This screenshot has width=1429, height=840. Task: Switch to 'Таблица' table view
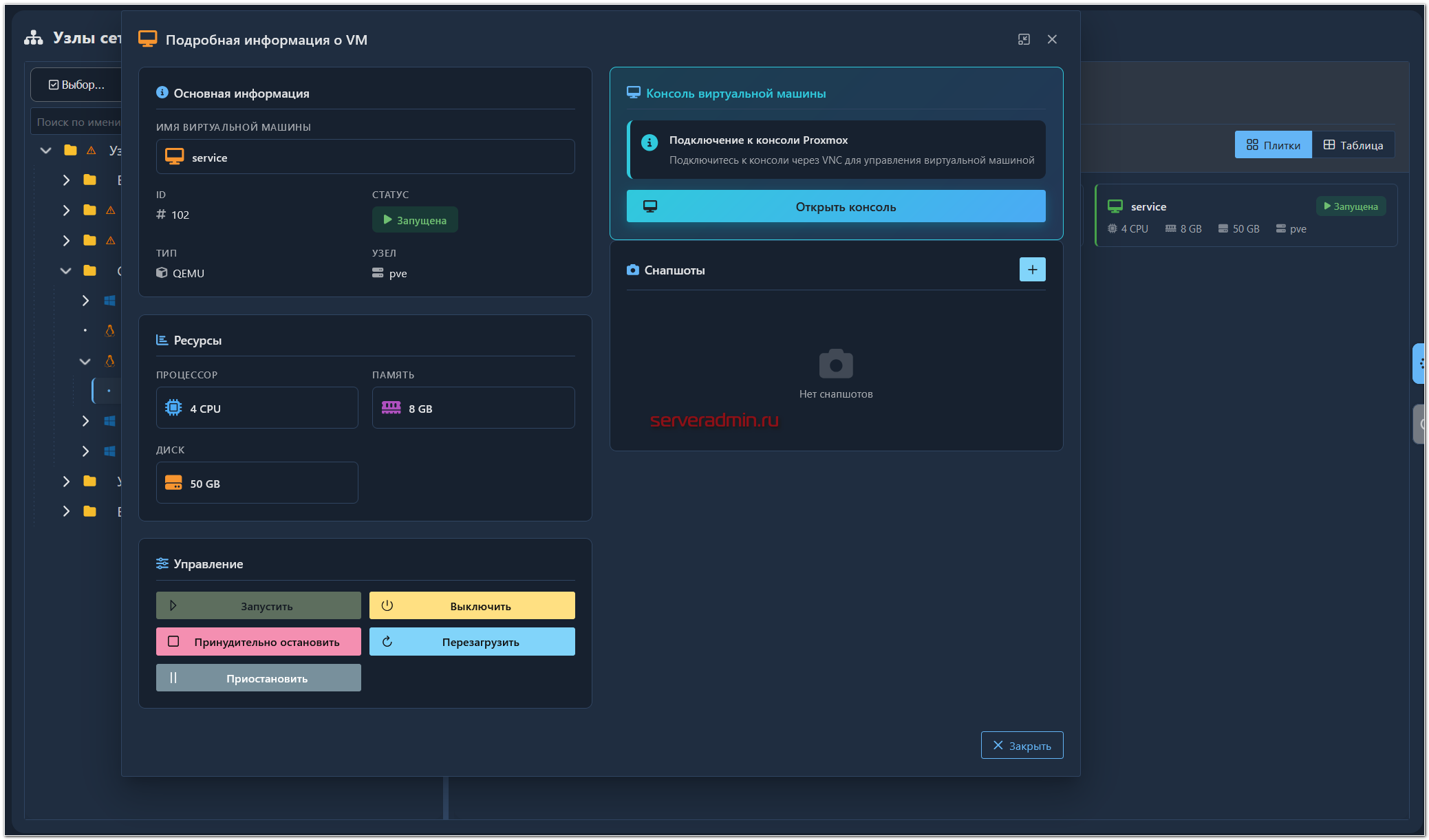[x=1353, y=145]
